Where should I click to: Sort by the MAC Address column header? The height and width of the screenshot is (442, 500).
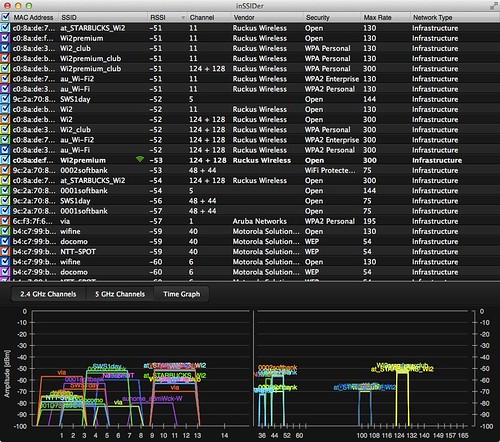33,17
